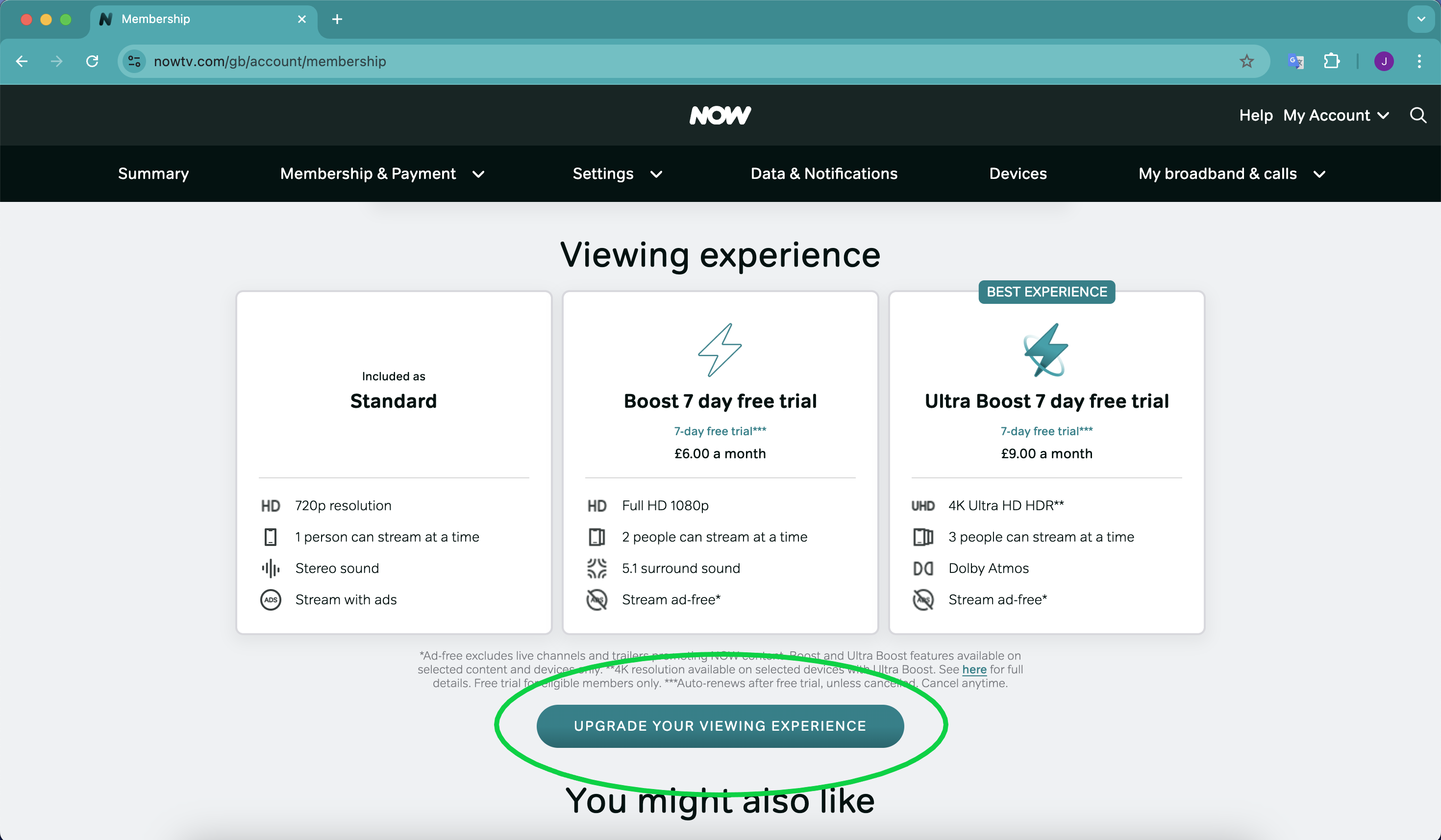Click the three-device icon for 3 people
1441x840 pixels.
[x=923, y=537]
